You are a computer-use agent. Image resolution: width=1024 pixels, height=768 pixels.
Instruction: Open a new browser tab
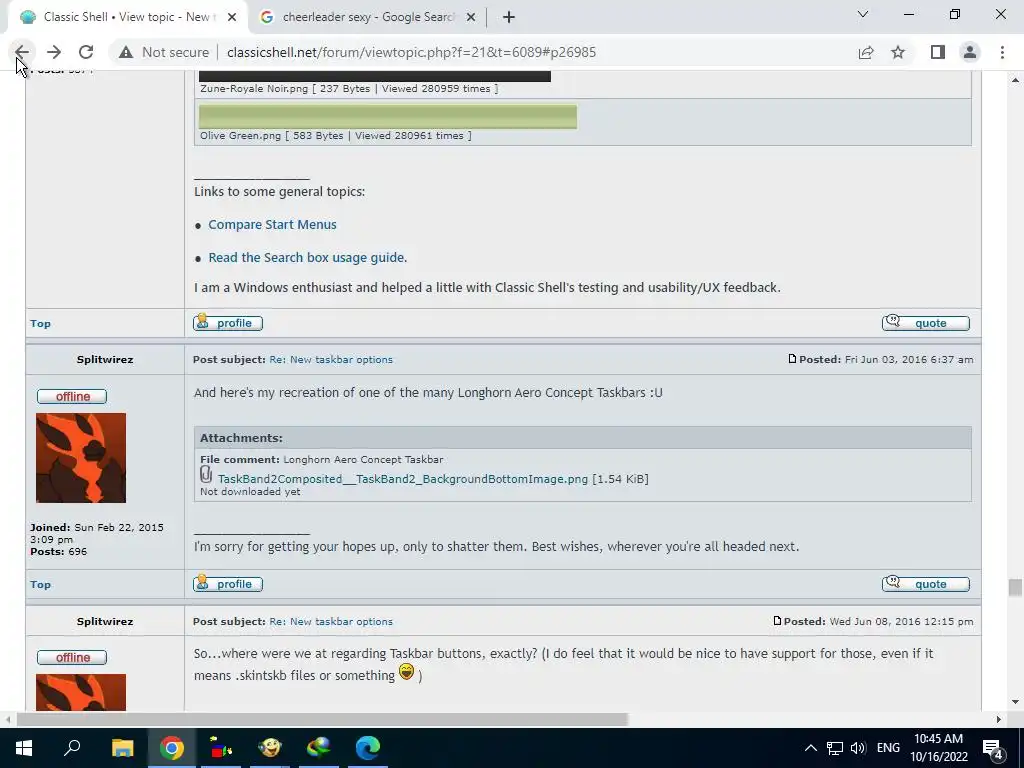pyautogui.click(x=509, y=17)
